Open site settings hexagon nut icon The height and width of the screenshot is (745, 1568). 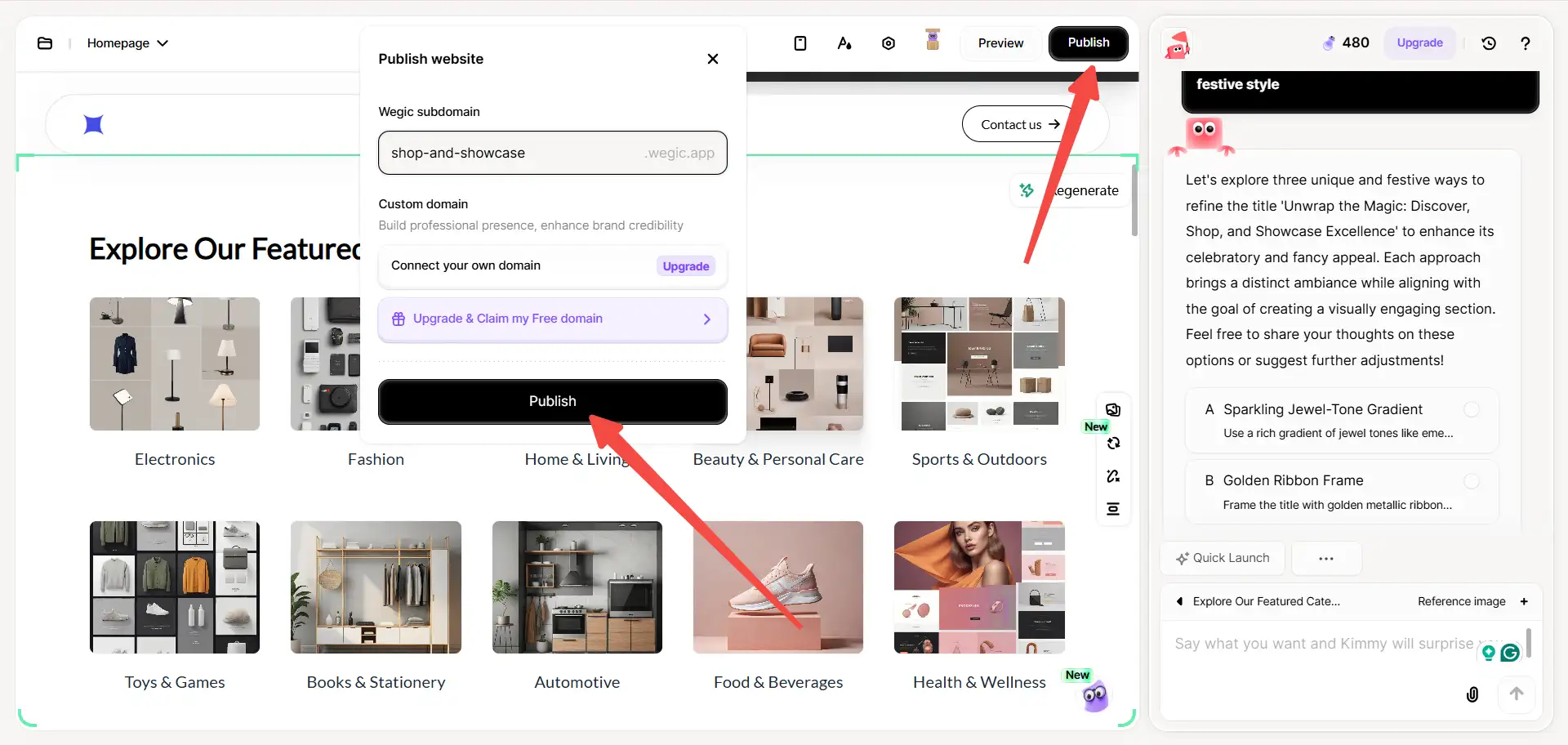[x=889, y=43]
